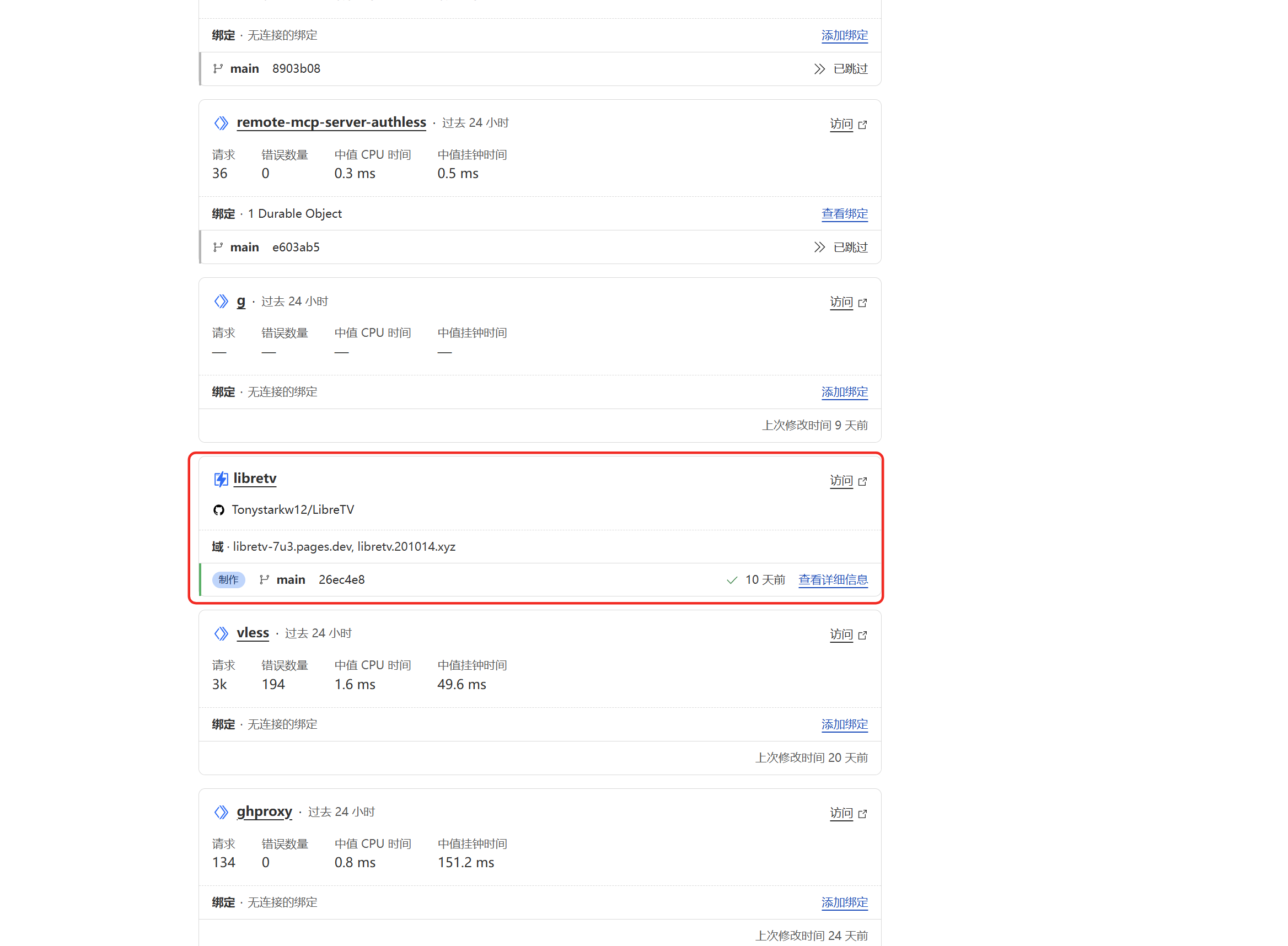
Task: Click the worker icon beside remote-mcp-server-authless
Action: point(221,123)
